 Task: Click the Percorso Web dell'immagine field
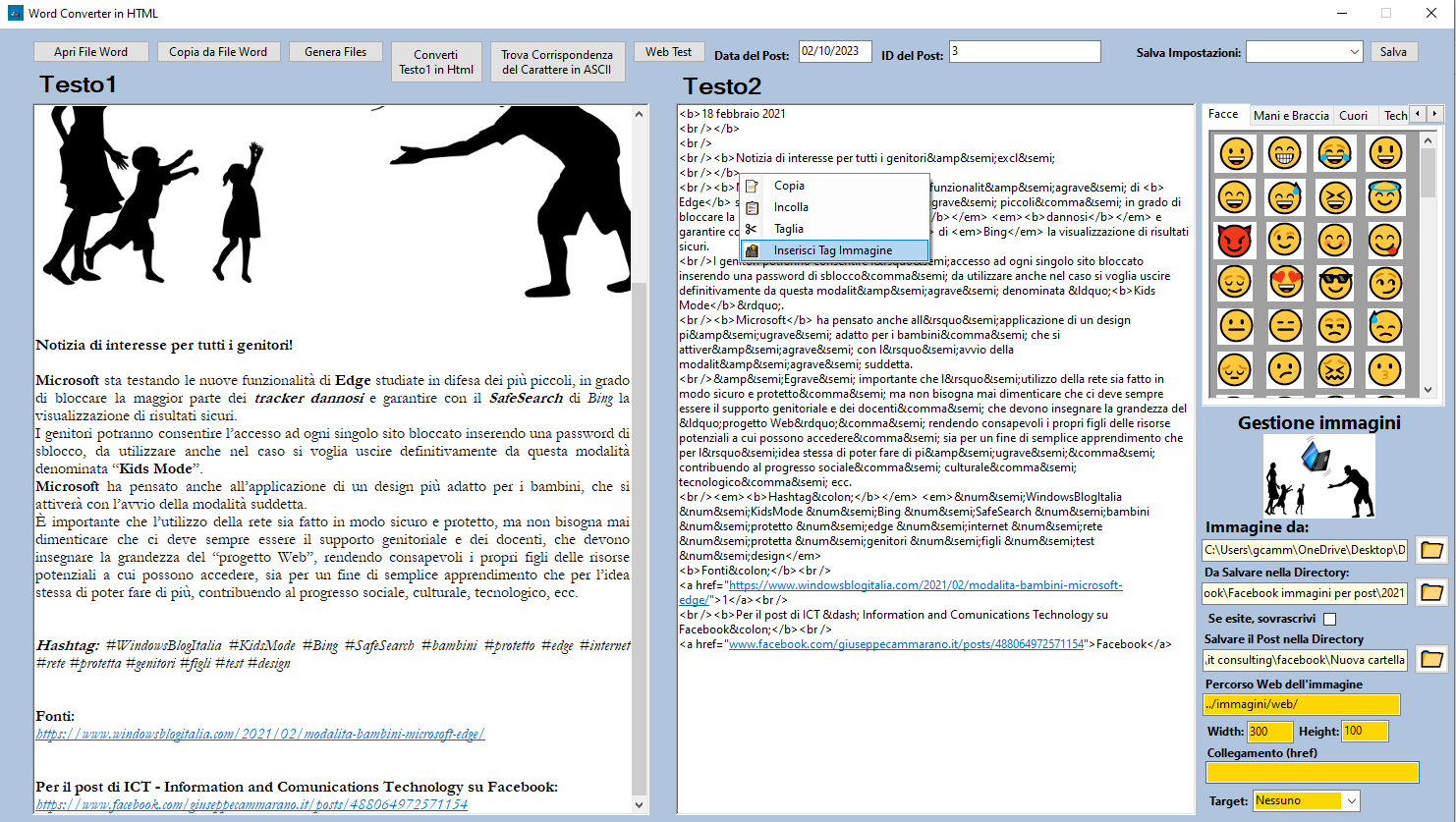coord(1301,704)
